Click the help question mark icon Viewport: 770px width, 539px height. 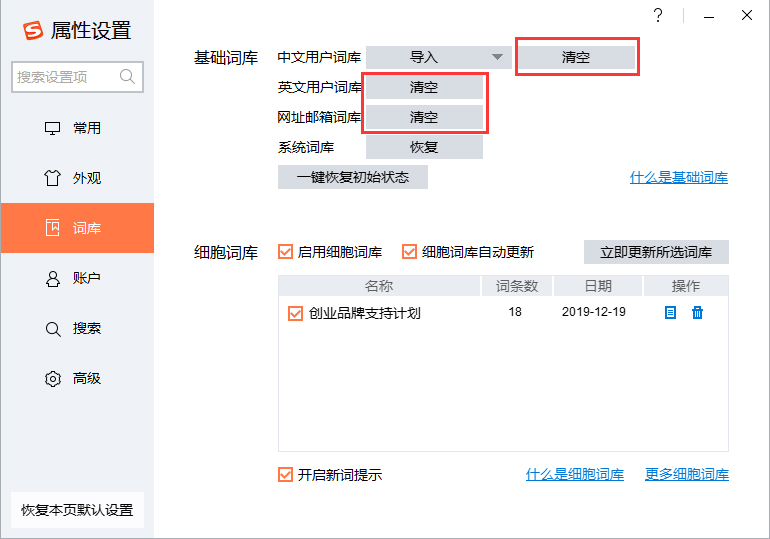(x=658, y=15)
